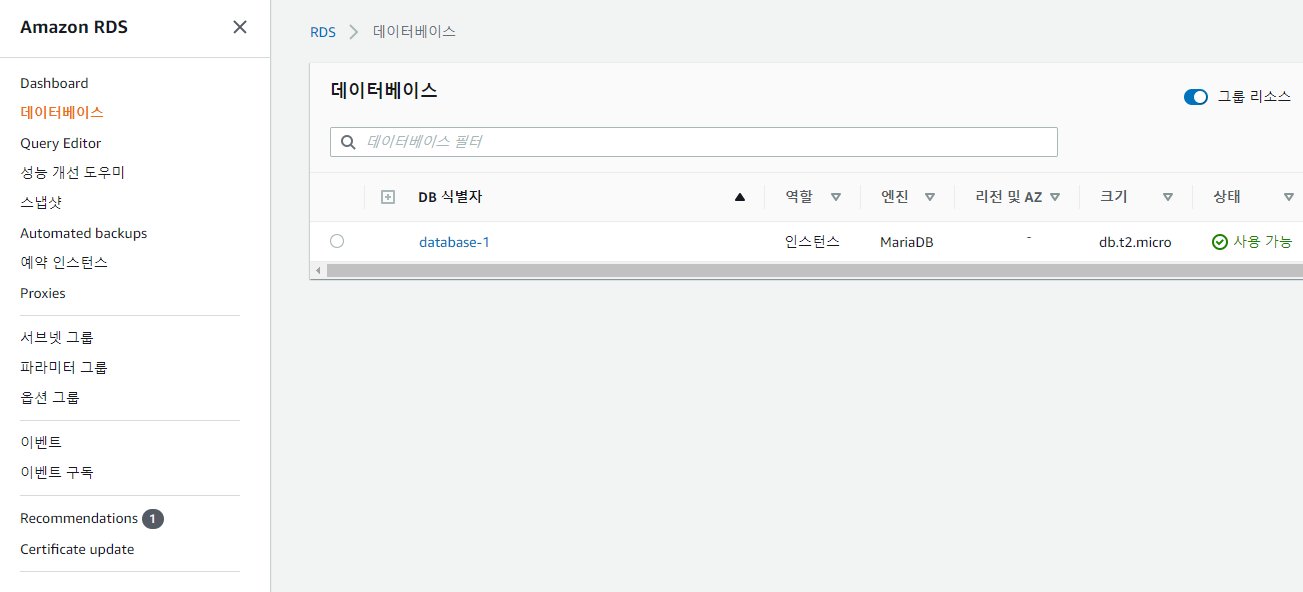
Task: Click the 크기 column header text
Action: point(1113,197)
